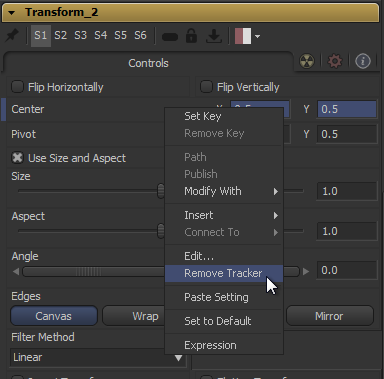
Task: Click the tile color swatch
Action: coord(243,36)
